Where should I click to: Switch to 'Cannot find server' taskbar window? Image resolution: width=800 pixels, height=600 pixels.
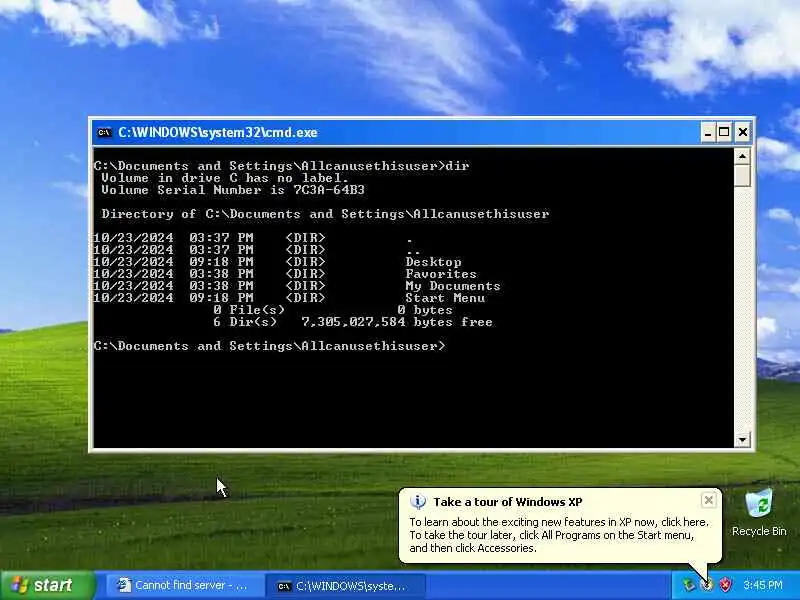(184, 586)
